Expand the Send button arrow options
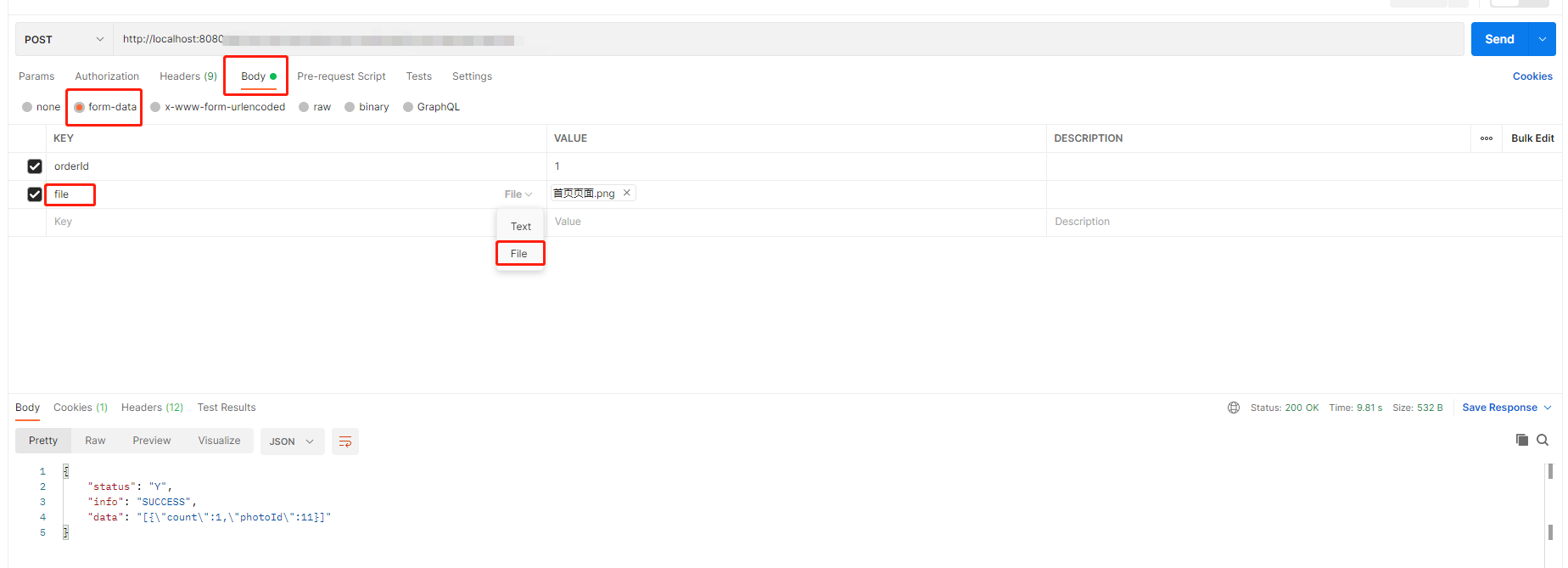This screenshot has height=568, width=1568. point(1543,39)
